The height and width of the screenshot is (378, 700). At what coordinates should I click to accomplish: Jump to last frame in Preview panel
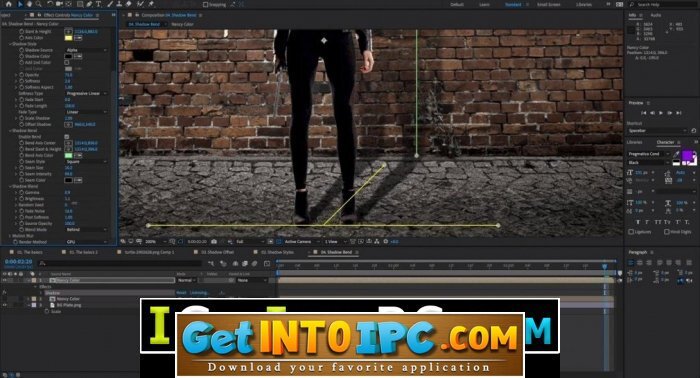[x=679, y=113]
